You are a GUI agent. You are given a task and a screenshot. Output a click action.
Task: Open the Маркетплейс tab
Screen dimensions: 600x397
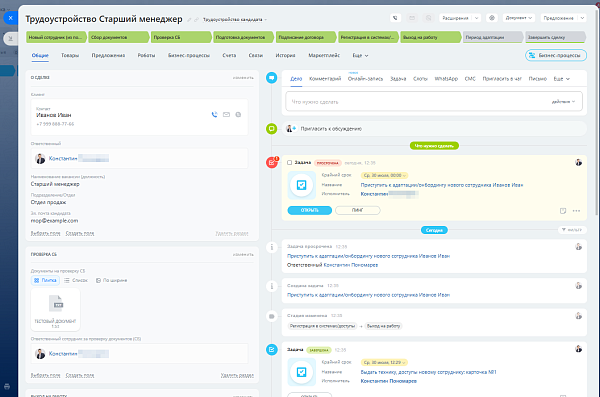324,56
